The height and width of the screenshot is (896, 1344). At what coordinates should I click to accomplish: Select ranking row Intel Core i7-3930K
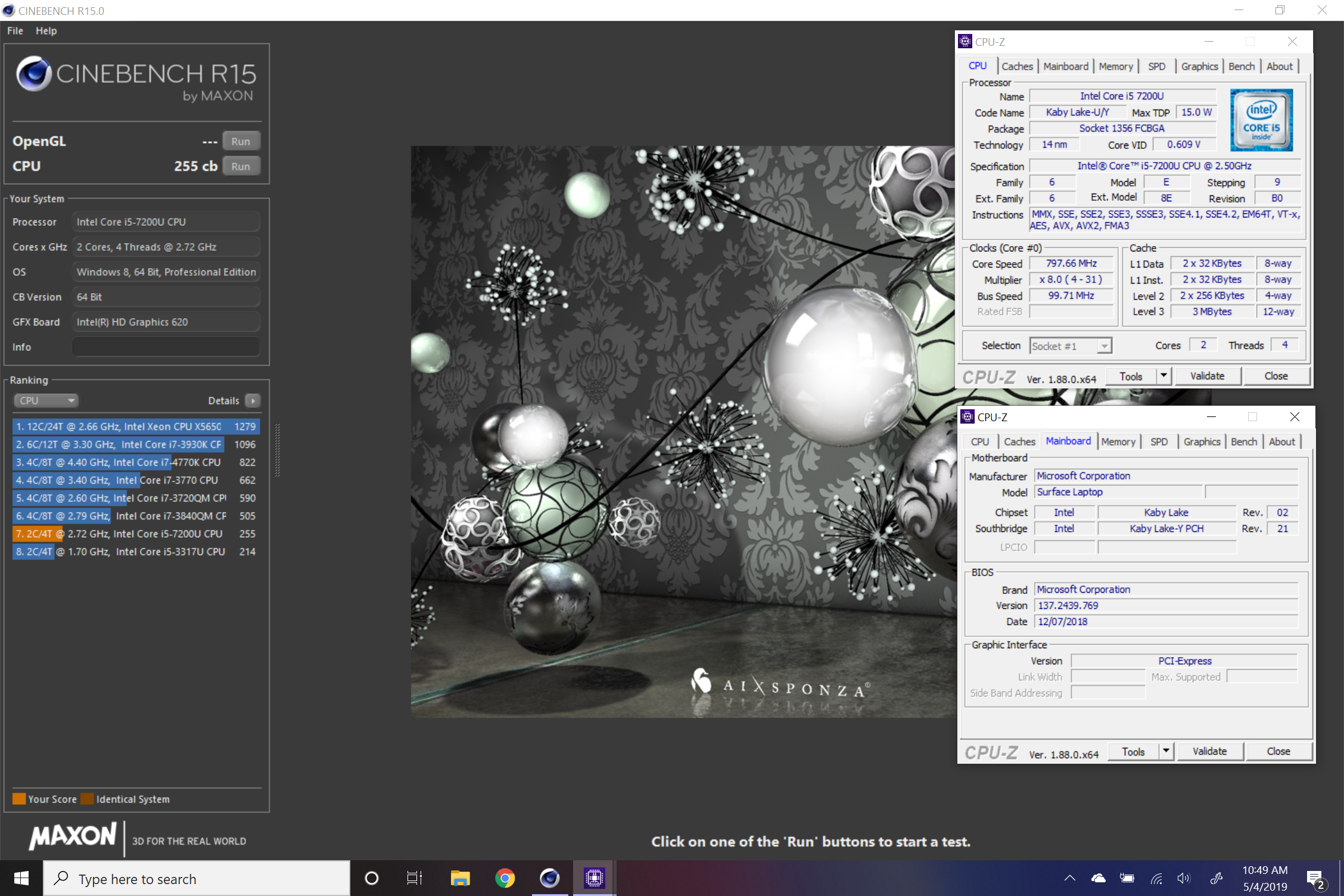pyautogui.click(x=136, y=444)
